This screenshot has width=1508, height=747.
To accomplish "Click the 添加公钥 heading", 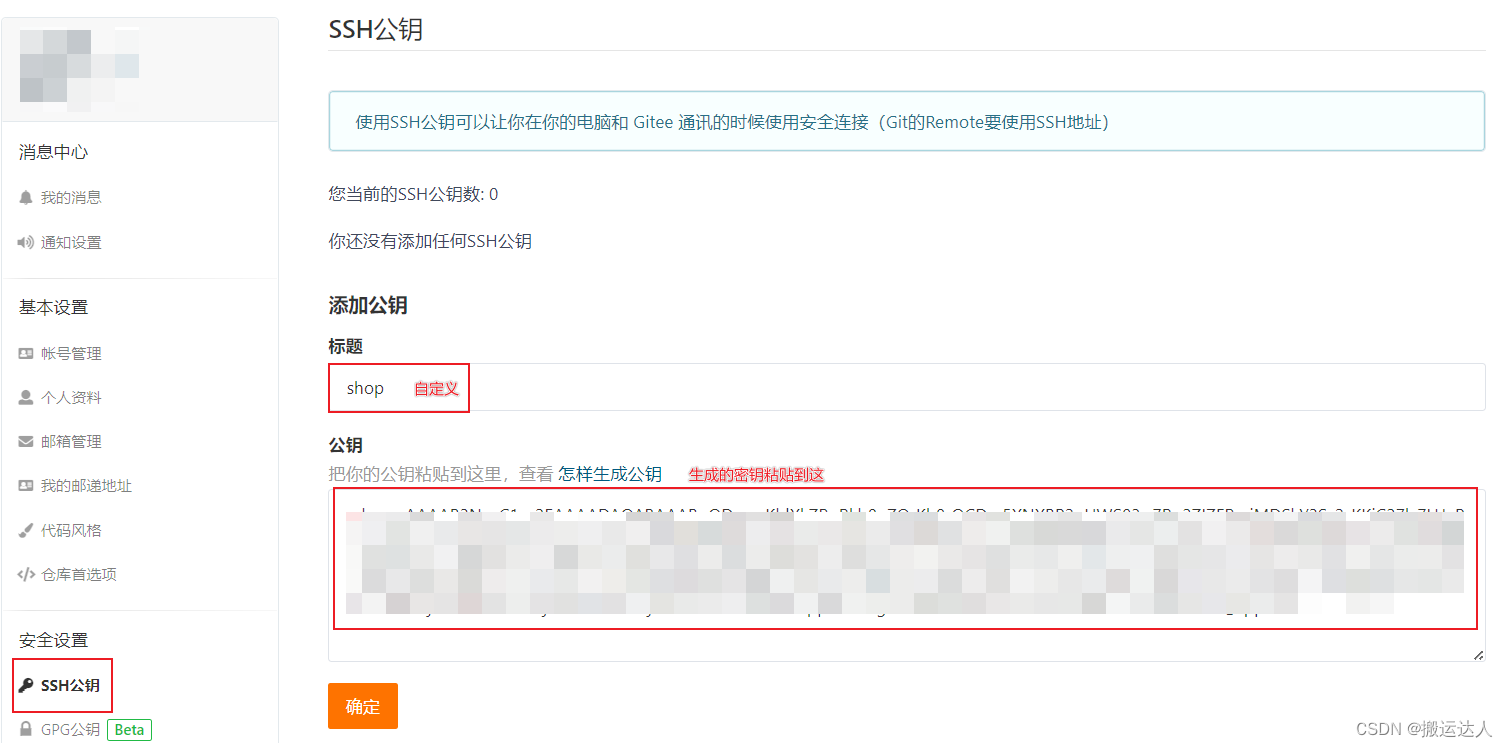I will (368, 306).
